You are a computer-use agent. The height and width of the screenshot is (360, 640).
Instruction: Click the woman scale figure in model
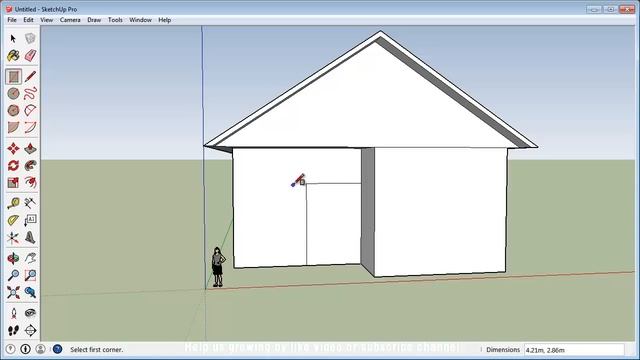tap(218, 267)
